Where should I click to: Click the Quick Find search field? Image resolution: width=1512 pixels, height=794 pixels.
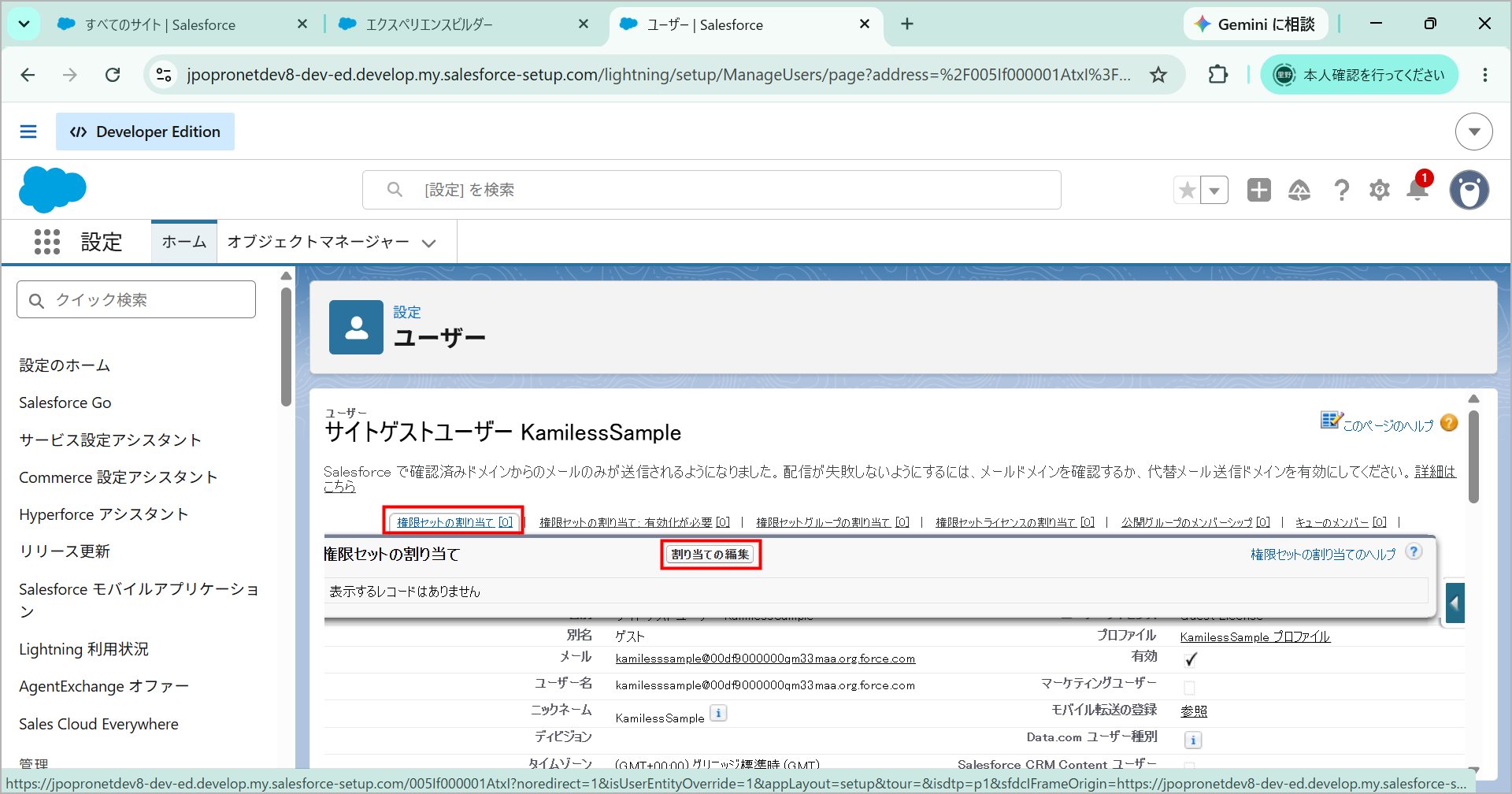[136, 299]
